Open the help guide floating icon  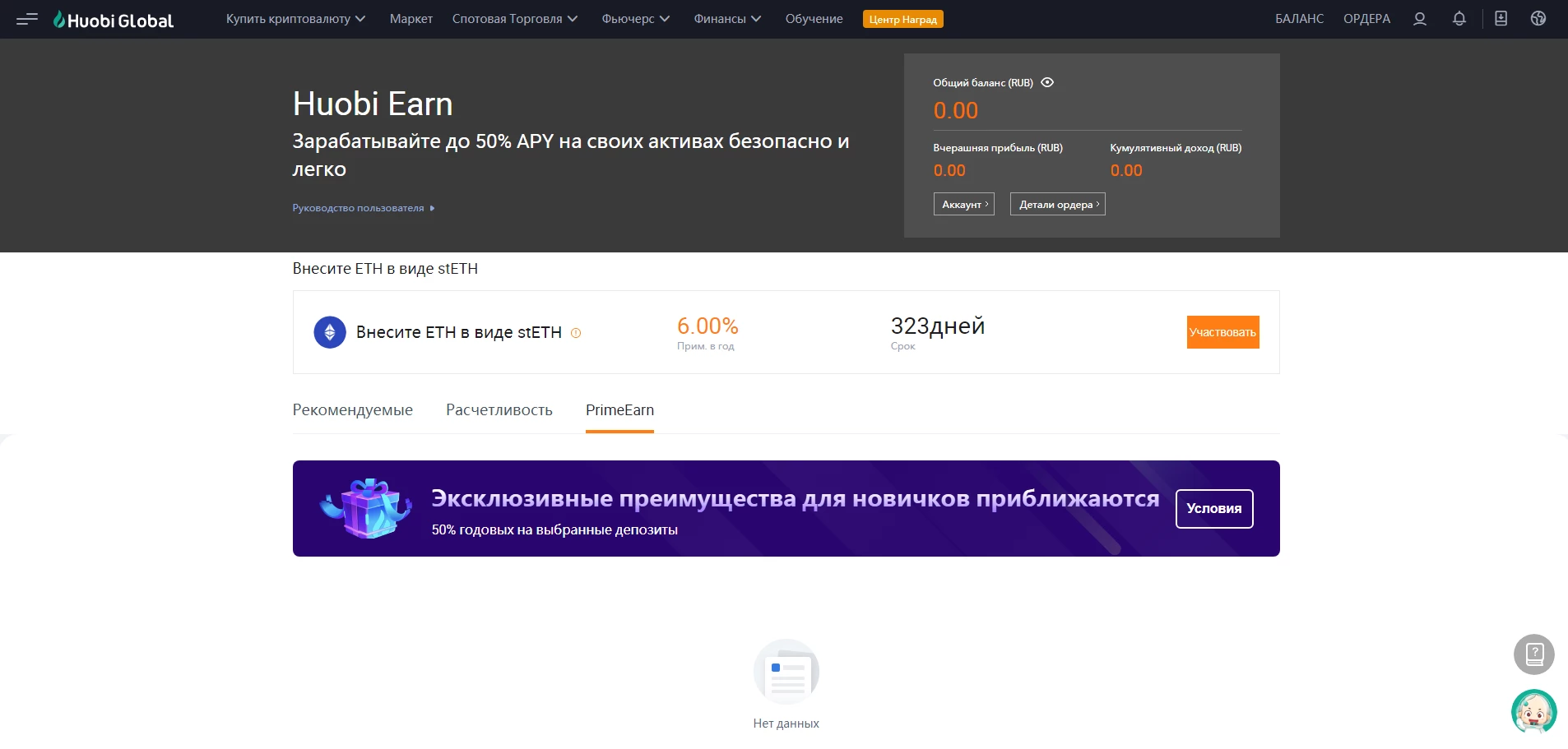[x=1533, y=654]
